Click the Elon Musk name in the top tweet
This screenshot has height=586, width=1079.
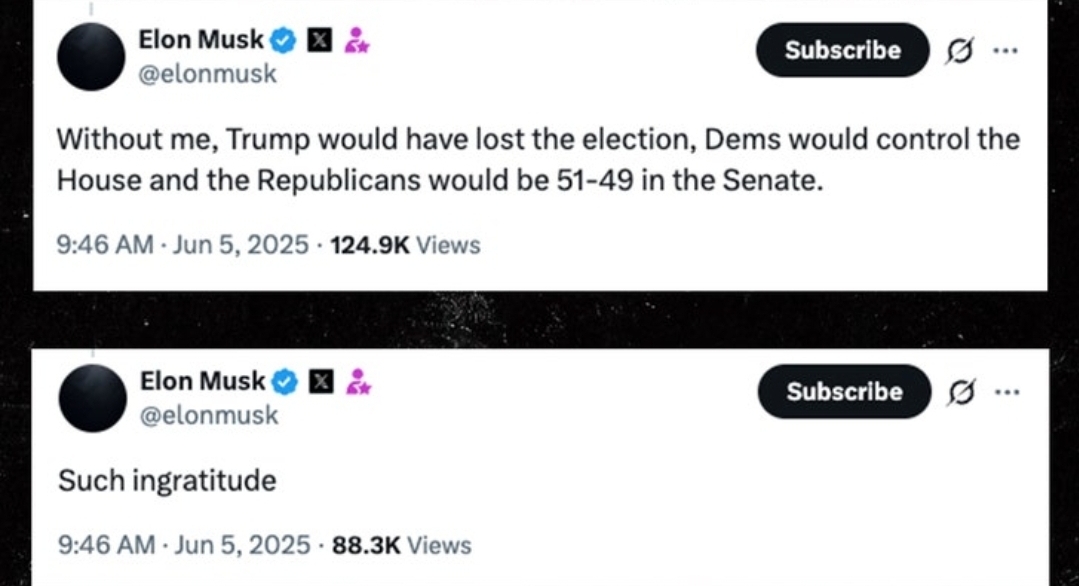click(x=201, y=40)
